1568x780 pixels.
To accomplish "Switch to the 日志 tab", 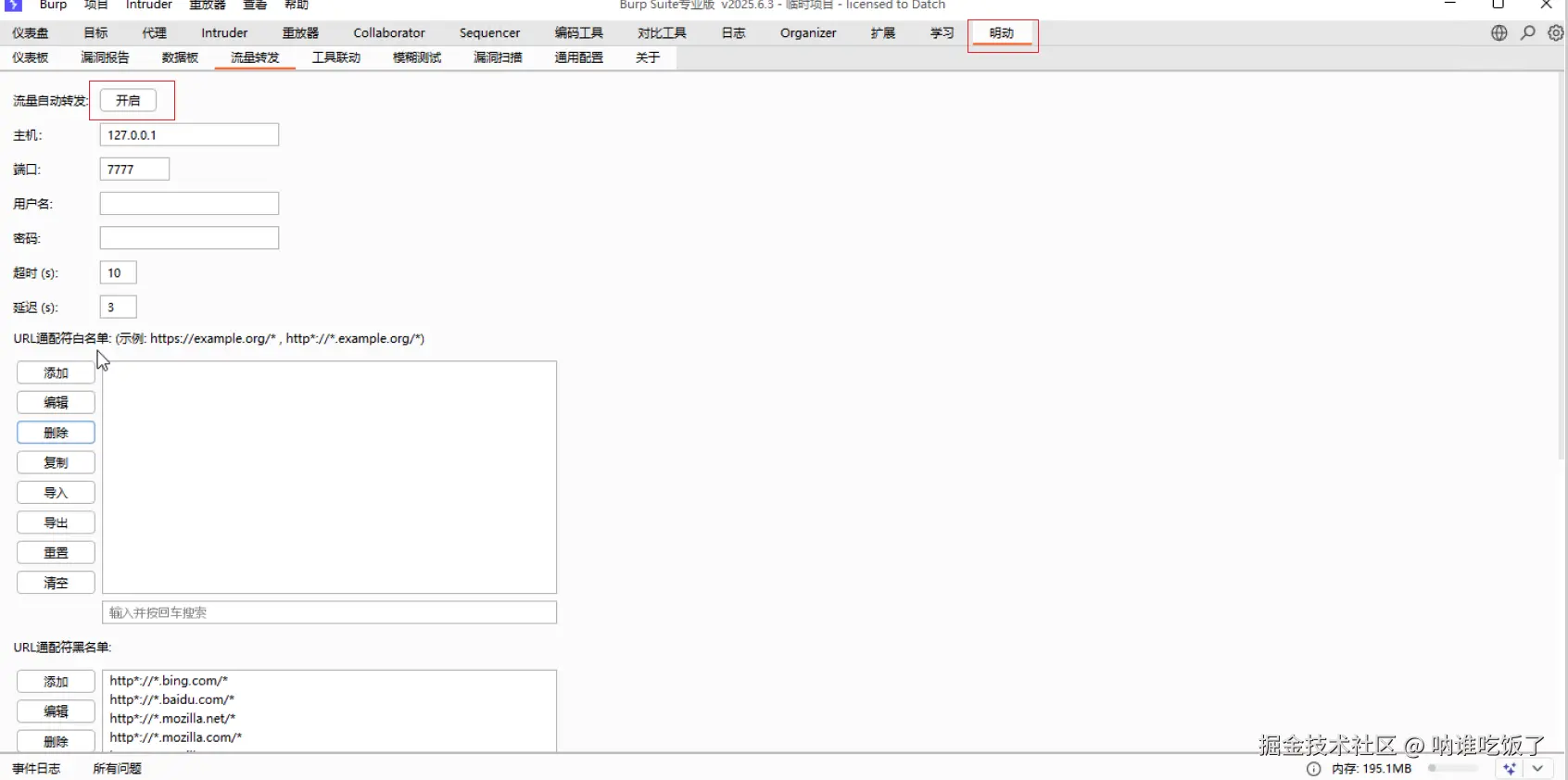I will pyautogui.click(x=734, y=33).
